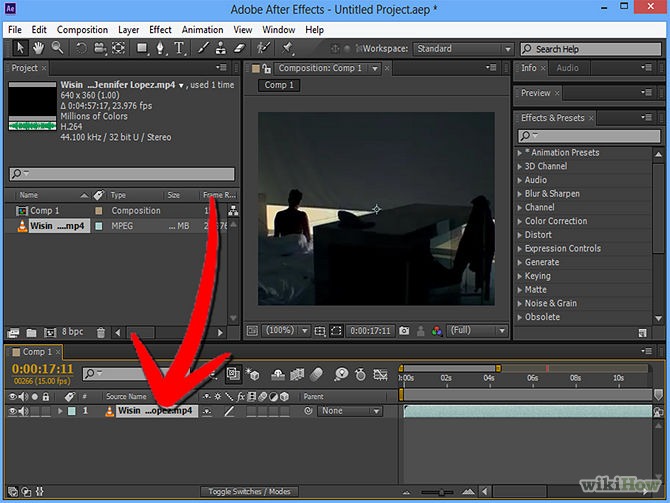Viewport: 670px width, 503px height.
Task: Open the project flowchart icon
Action: pyautogui.click(x=233, y=210)
